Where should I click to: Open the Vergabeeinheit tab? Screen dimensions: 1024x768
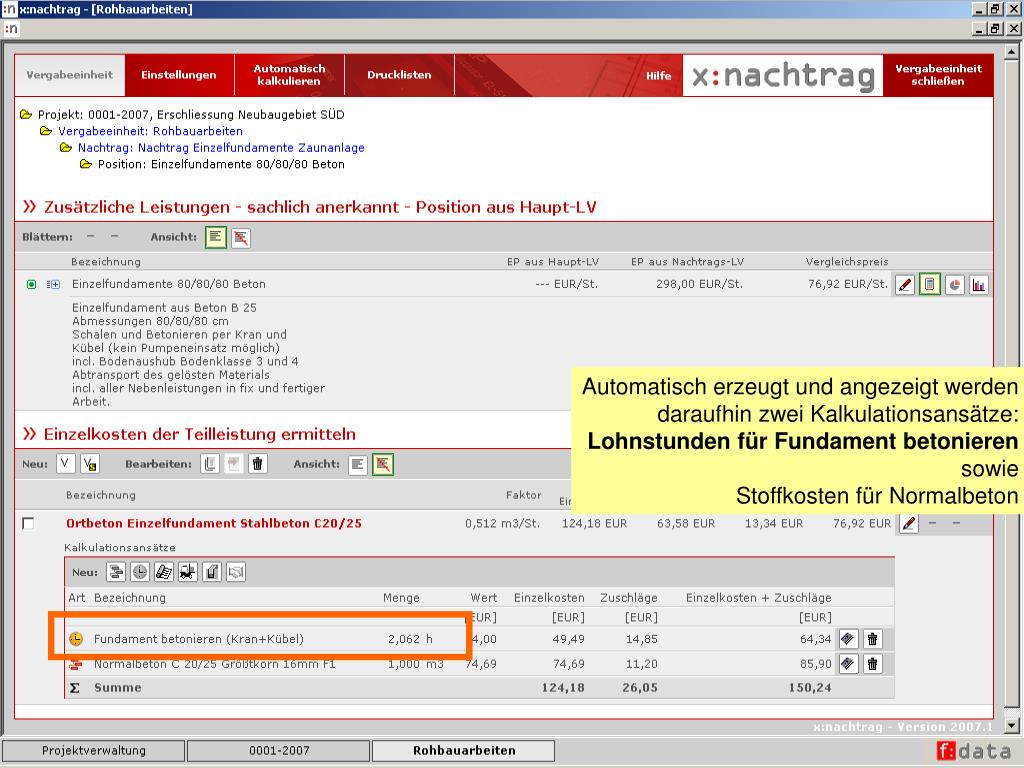click(x=70, y=75)
